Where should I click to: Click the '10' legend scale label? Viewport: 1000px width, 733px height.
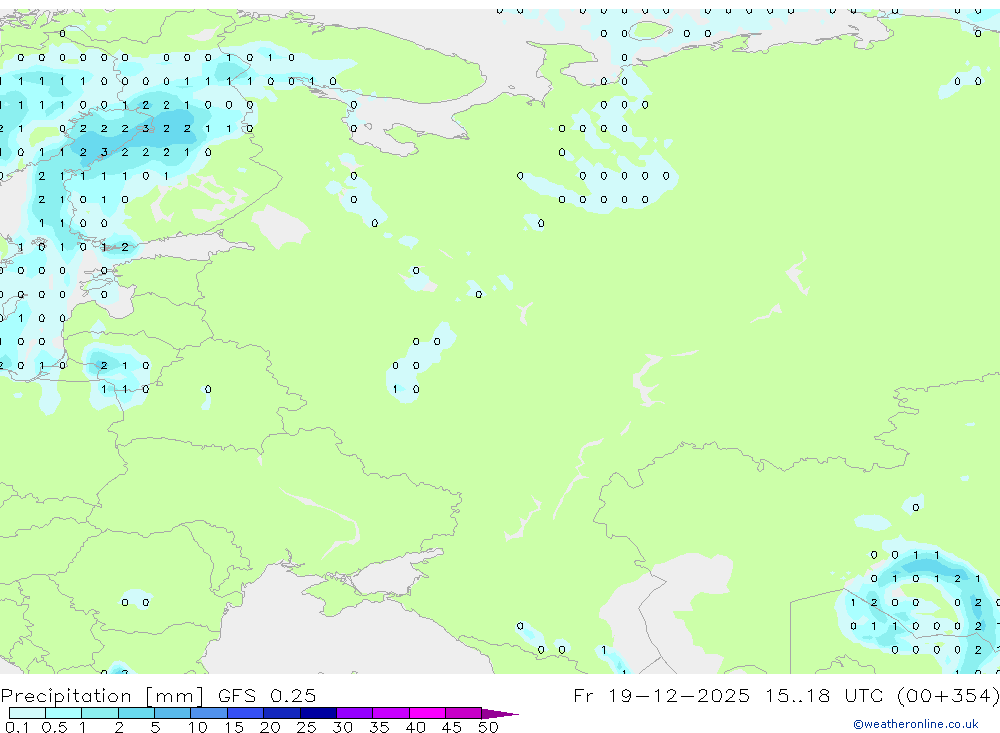point(197,727)
